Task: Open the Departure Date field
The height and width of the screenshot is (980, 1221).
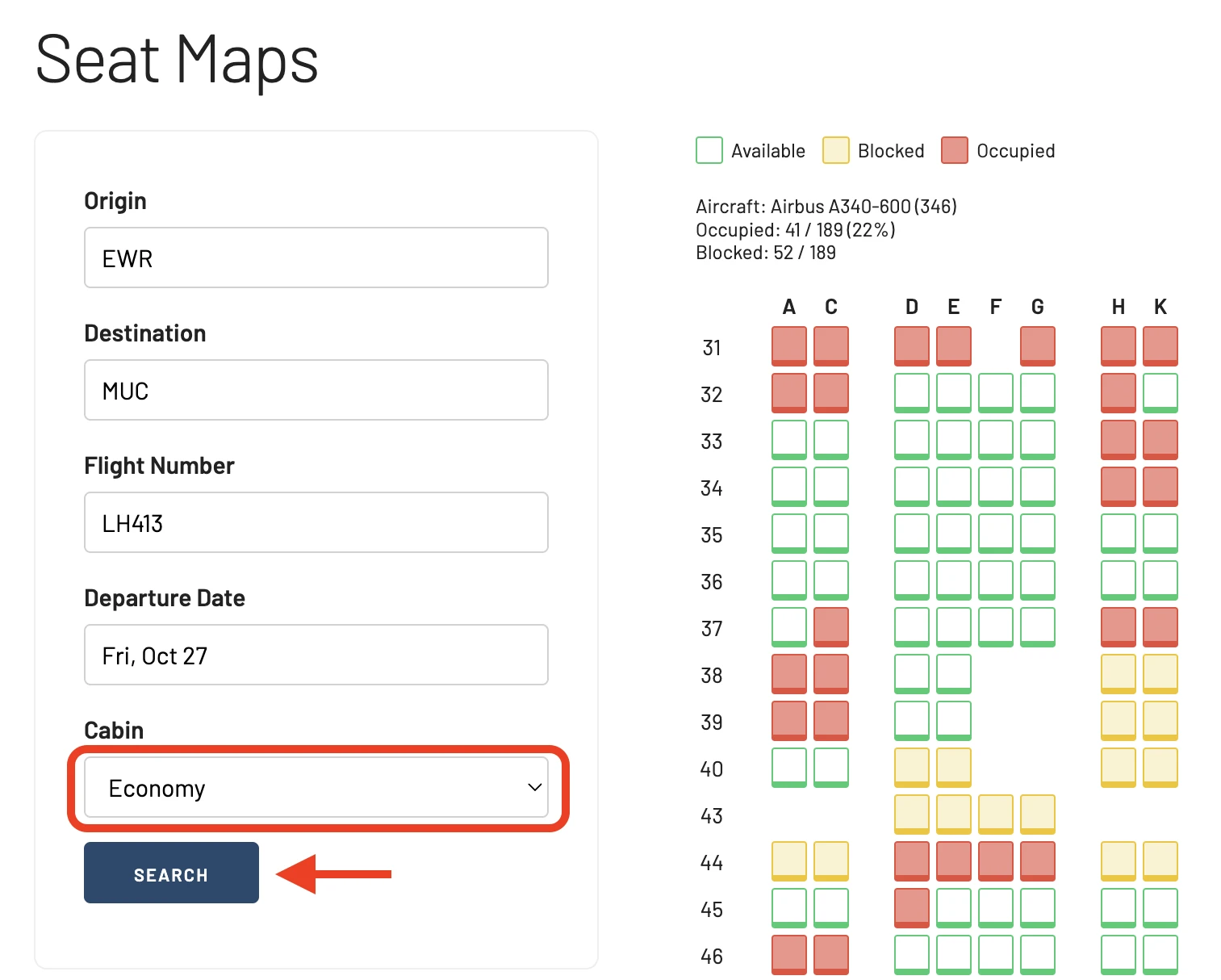Action: point(316,655)
